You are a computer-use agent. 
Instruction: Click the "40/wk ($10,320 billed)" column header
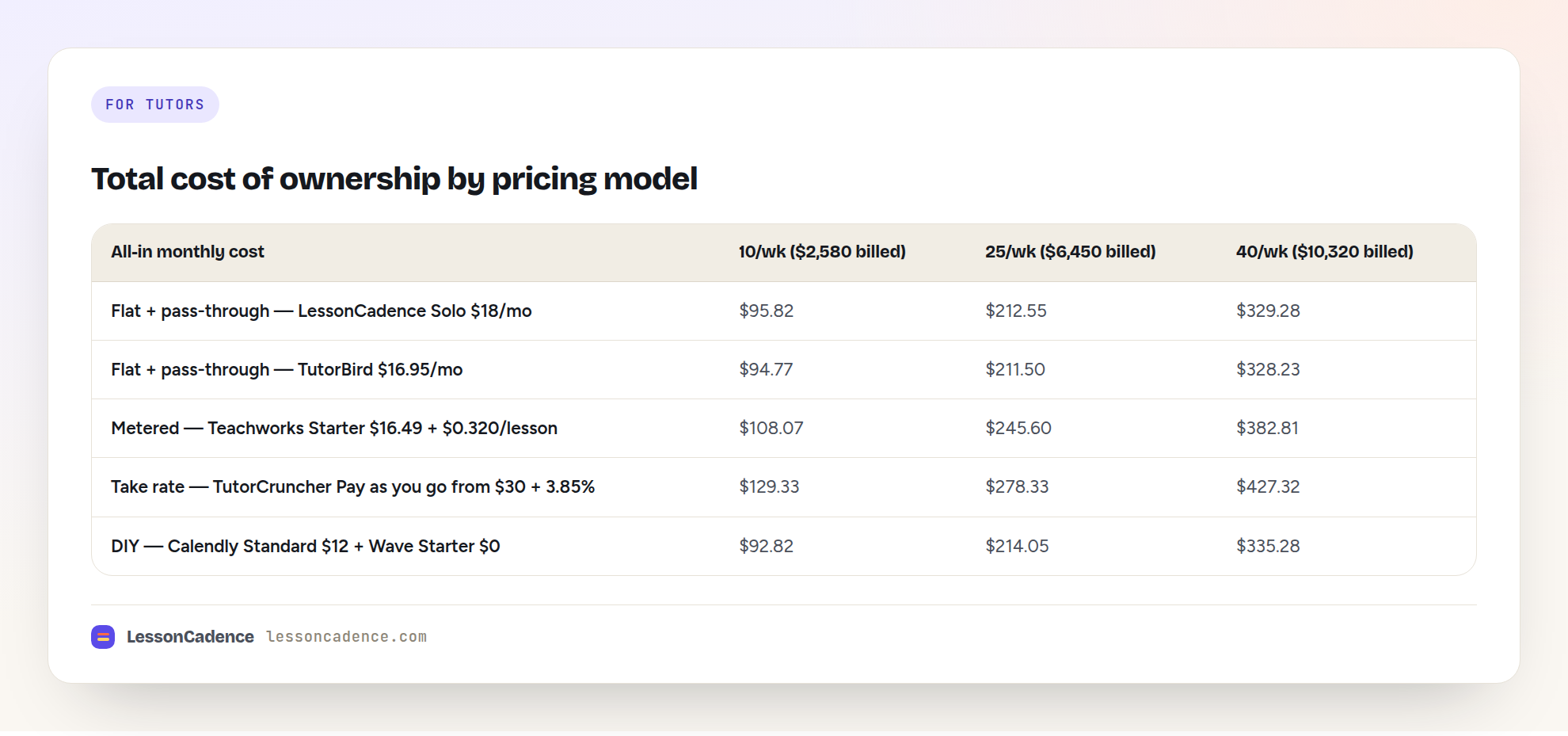point(1325,252)
